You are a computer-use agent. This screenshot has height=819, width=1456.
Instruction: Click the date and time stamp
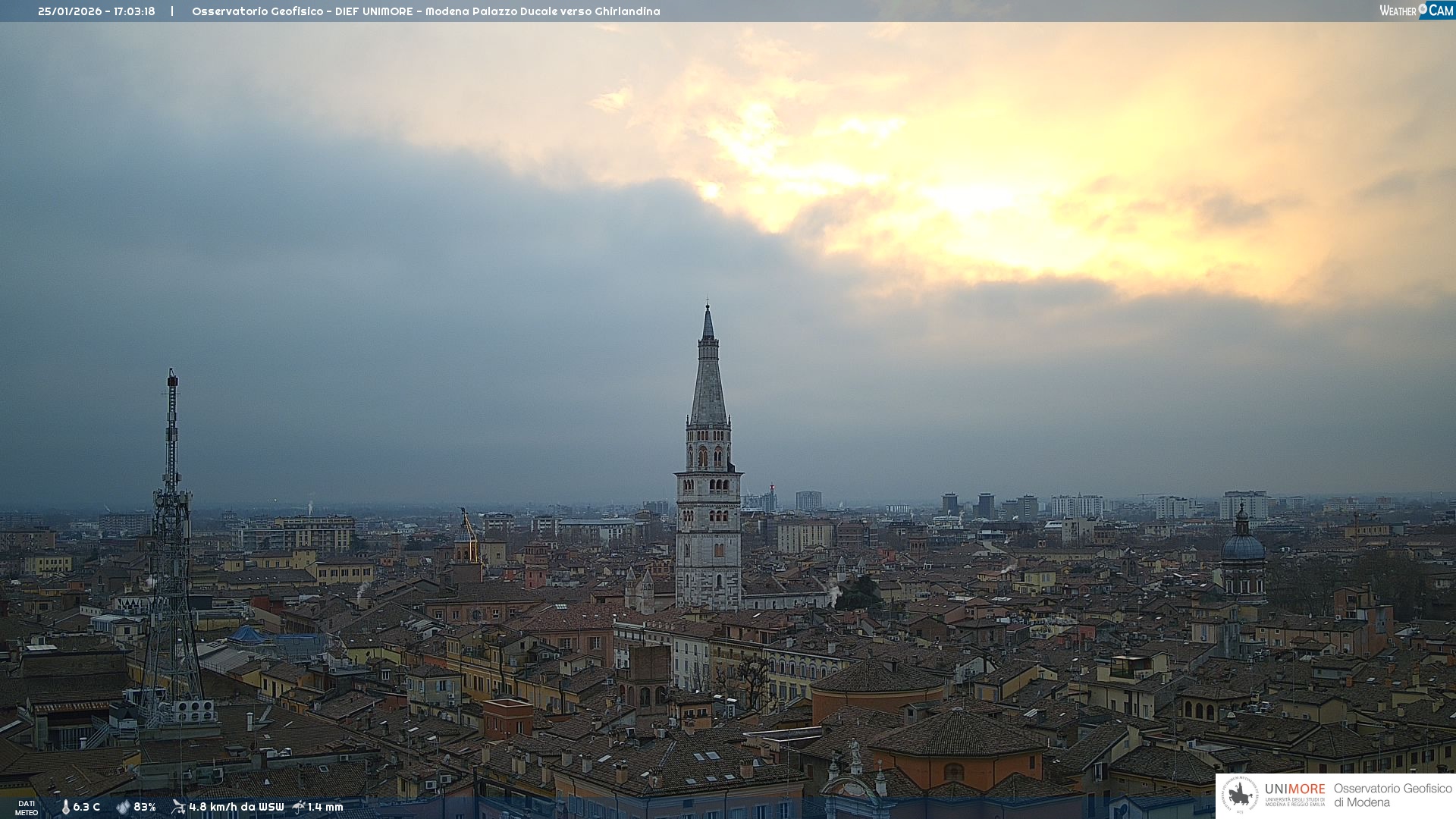96,11
